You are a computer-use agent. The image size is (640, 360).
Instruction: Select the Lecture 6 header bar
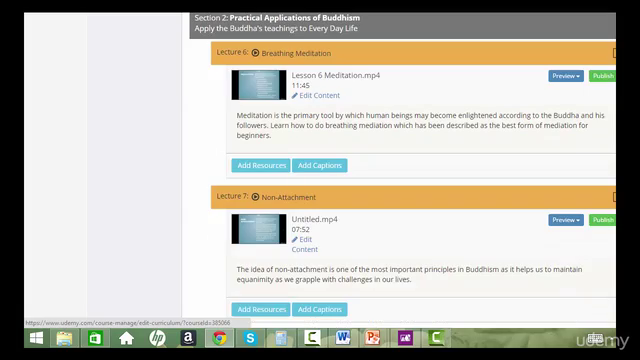[413, 53]
